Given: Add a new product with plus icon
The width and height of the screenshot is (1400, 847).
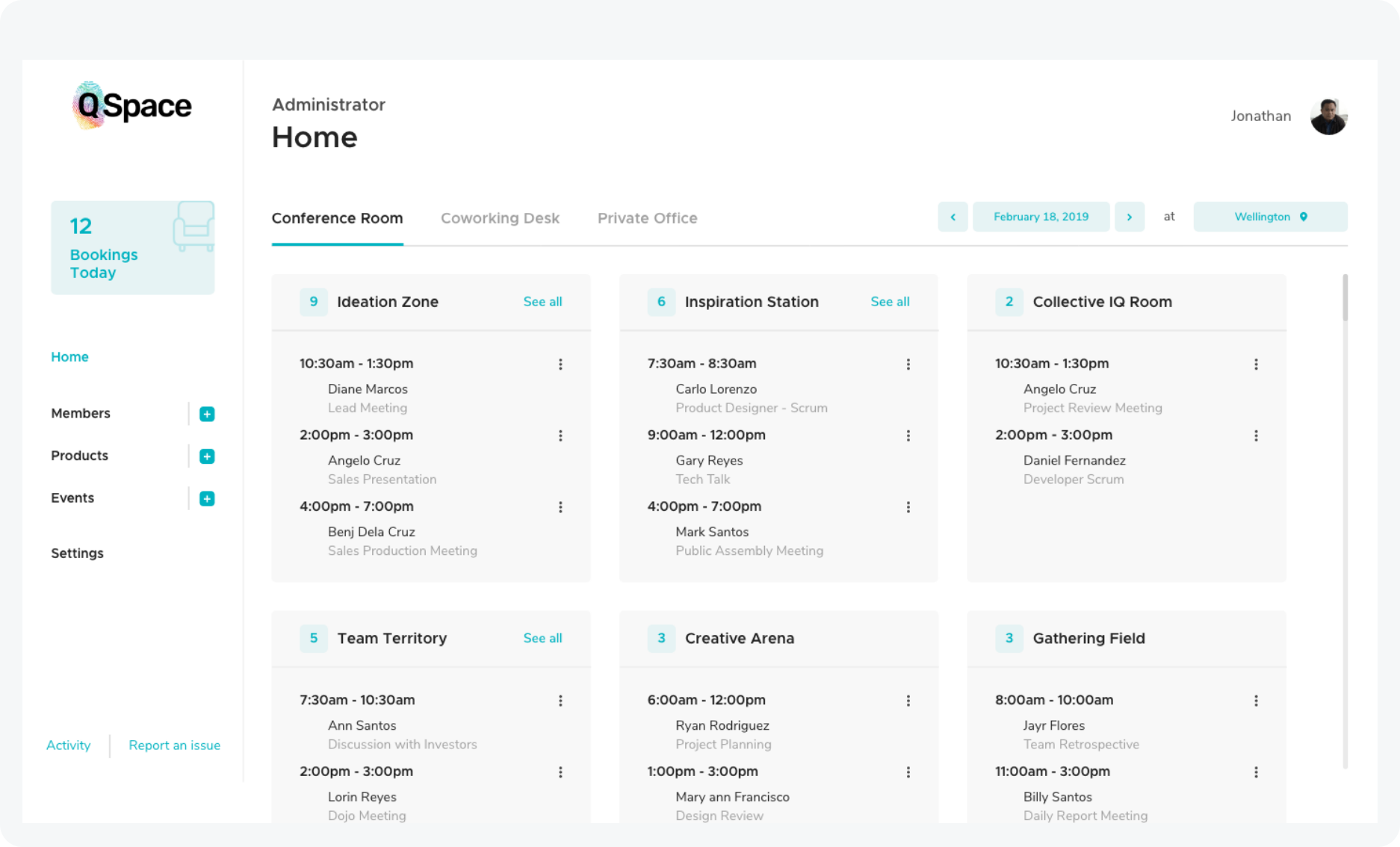Looking at the screenshot, I should coord(207,456).
